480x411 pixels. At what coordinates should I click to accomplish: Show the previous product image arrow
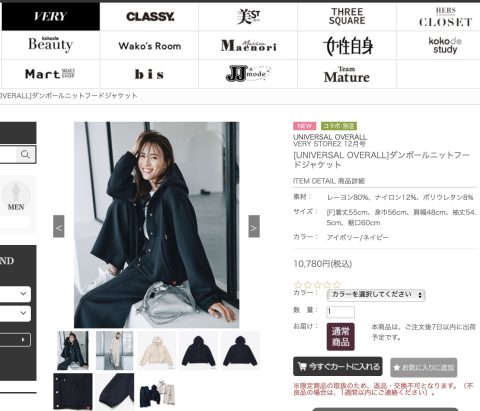pos(59,226)
